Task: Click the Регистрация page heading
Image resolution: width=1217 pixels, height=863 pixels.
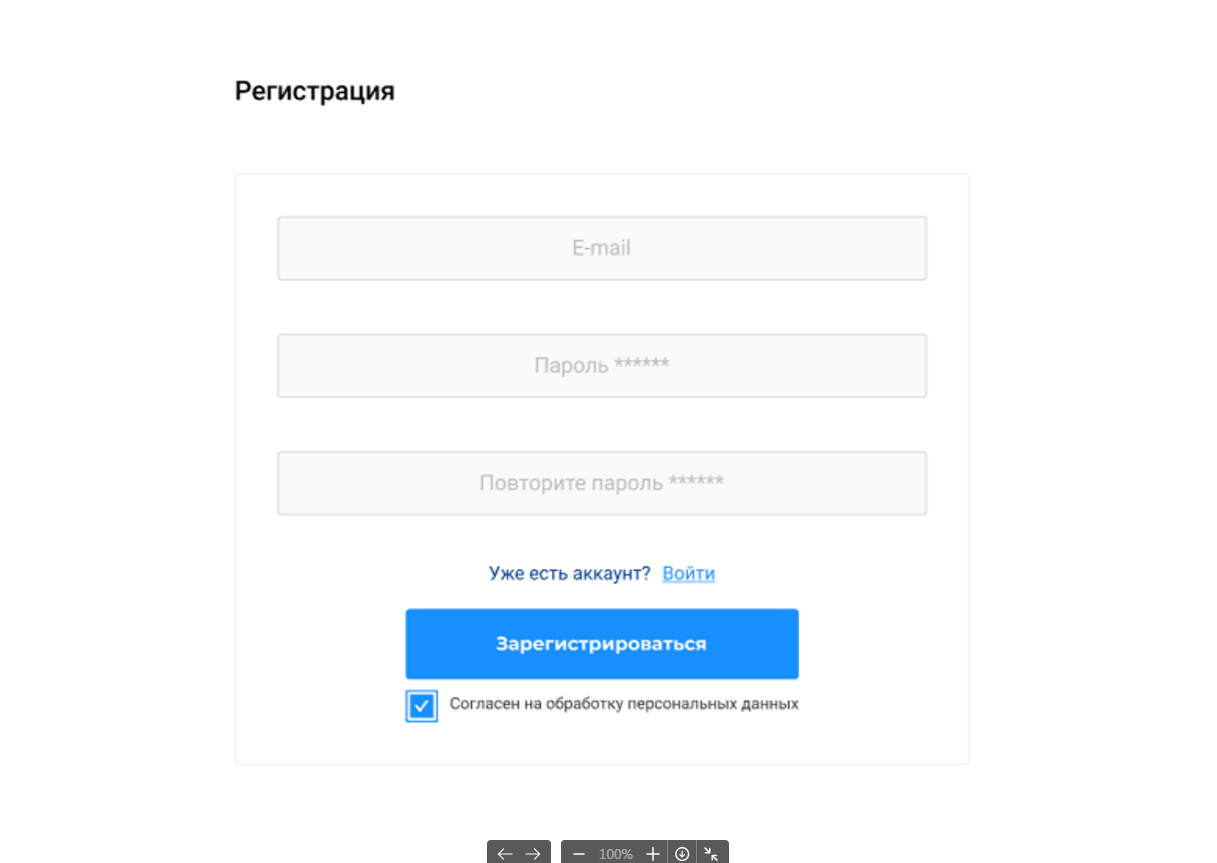Action: click(314, 91)
